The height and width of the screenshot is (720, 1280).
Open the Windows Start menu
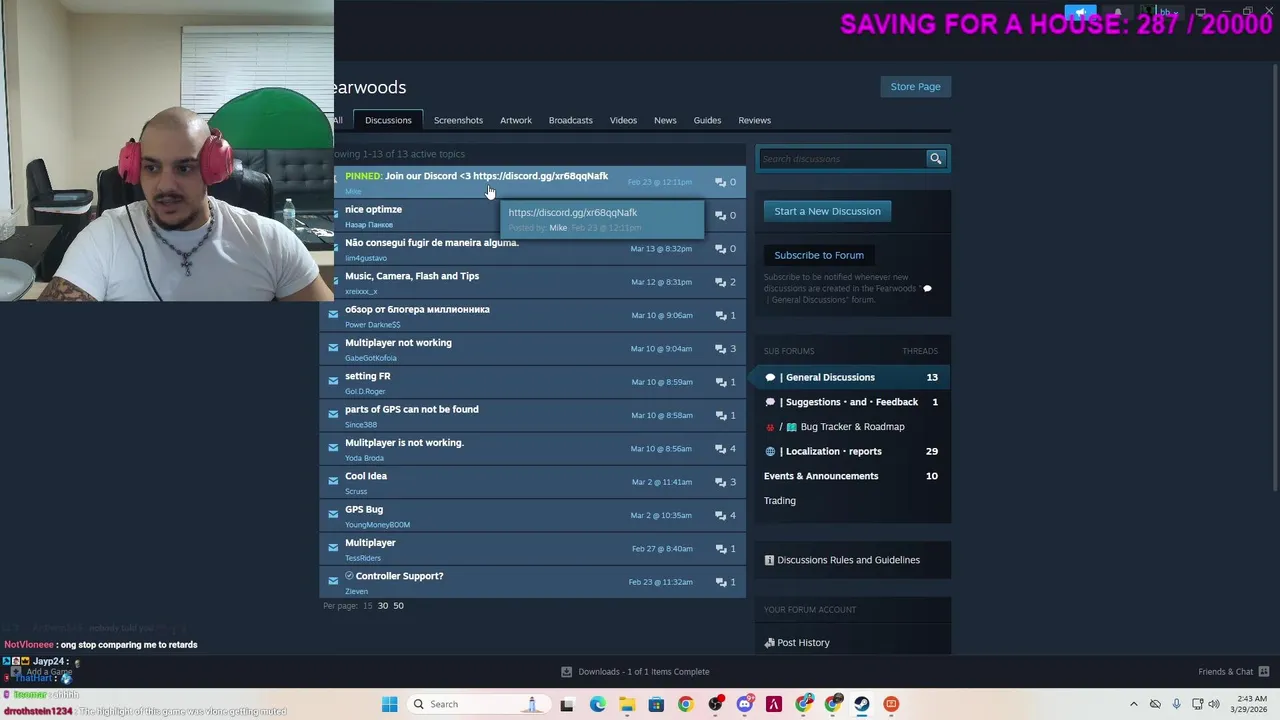tap(389, 704)
